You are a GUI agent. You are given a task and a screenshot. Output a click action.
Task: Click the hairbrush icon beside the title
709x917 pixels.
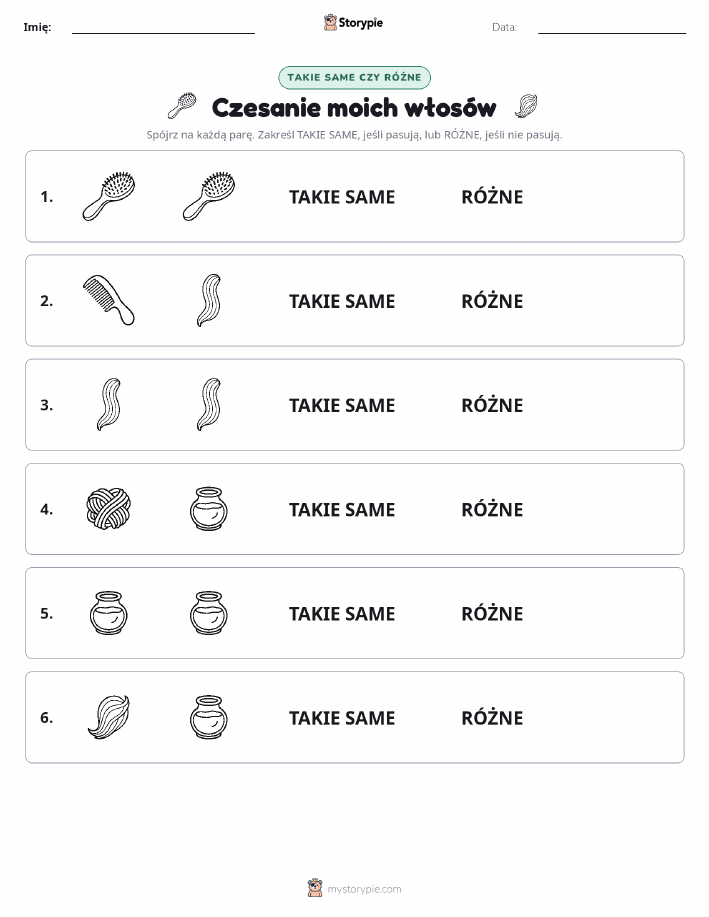tap(182, 106)
